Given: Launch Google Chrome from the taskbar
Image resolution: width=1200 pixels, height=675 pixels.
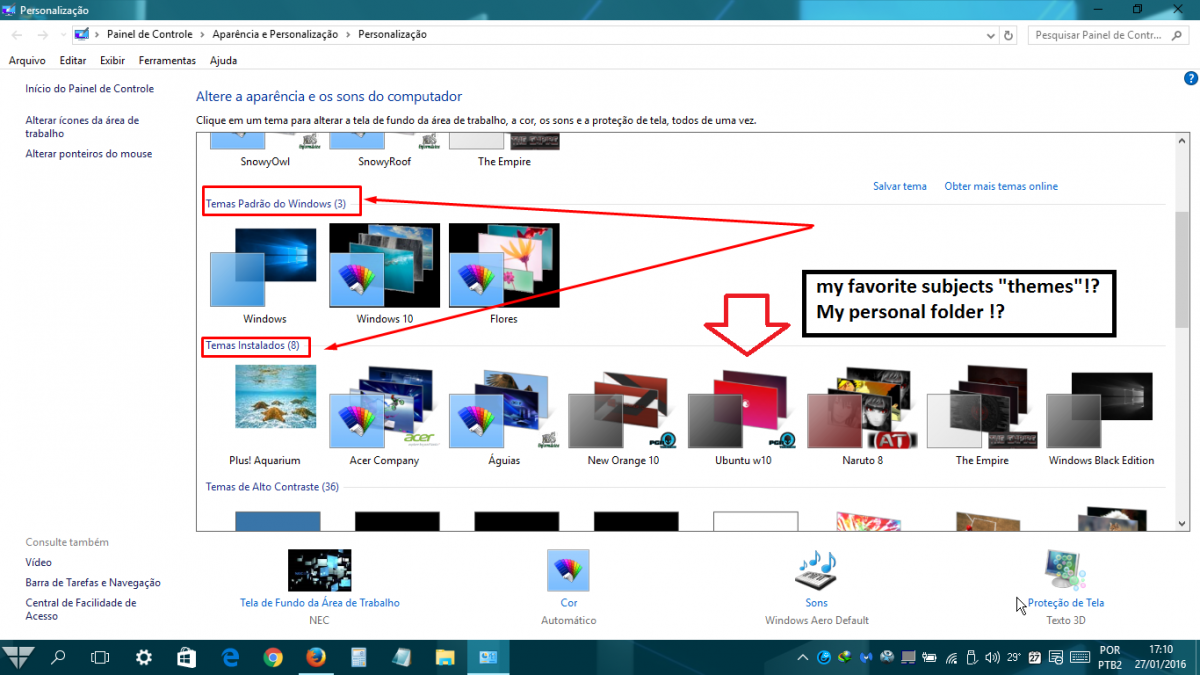Looking at the screenshot, I should pyautogui.click(x=273, y=657).
